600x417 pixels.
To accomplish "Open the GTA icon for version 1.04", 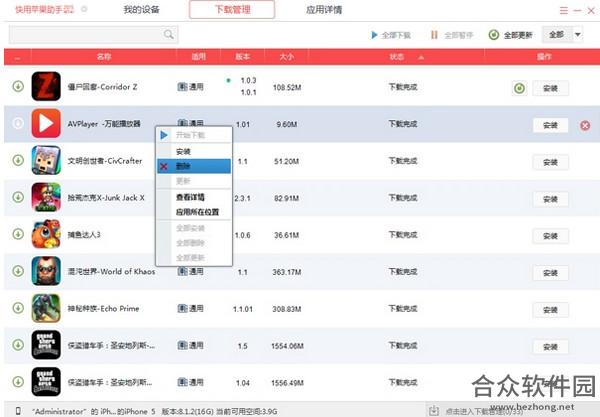I will pyautogui.click(x=46, y=382).
